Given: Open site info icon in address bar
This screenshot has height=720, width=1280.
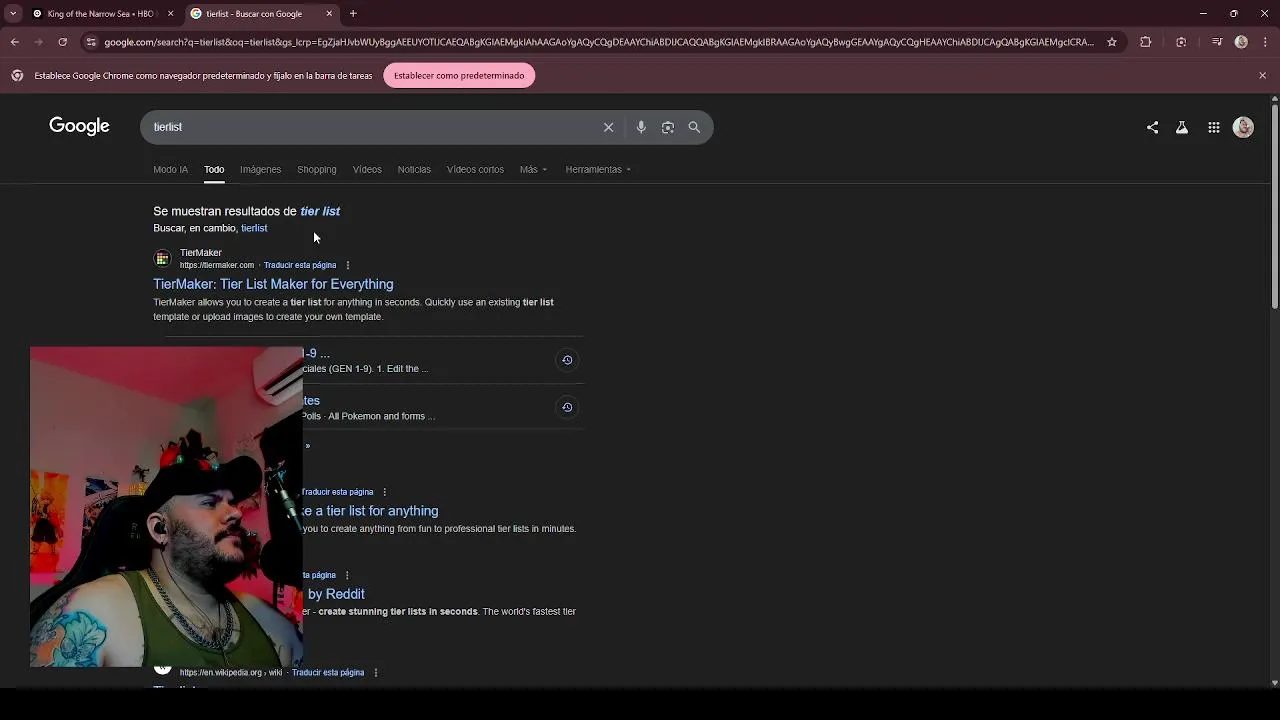Looking at the screenshot, I should [91, 42].
